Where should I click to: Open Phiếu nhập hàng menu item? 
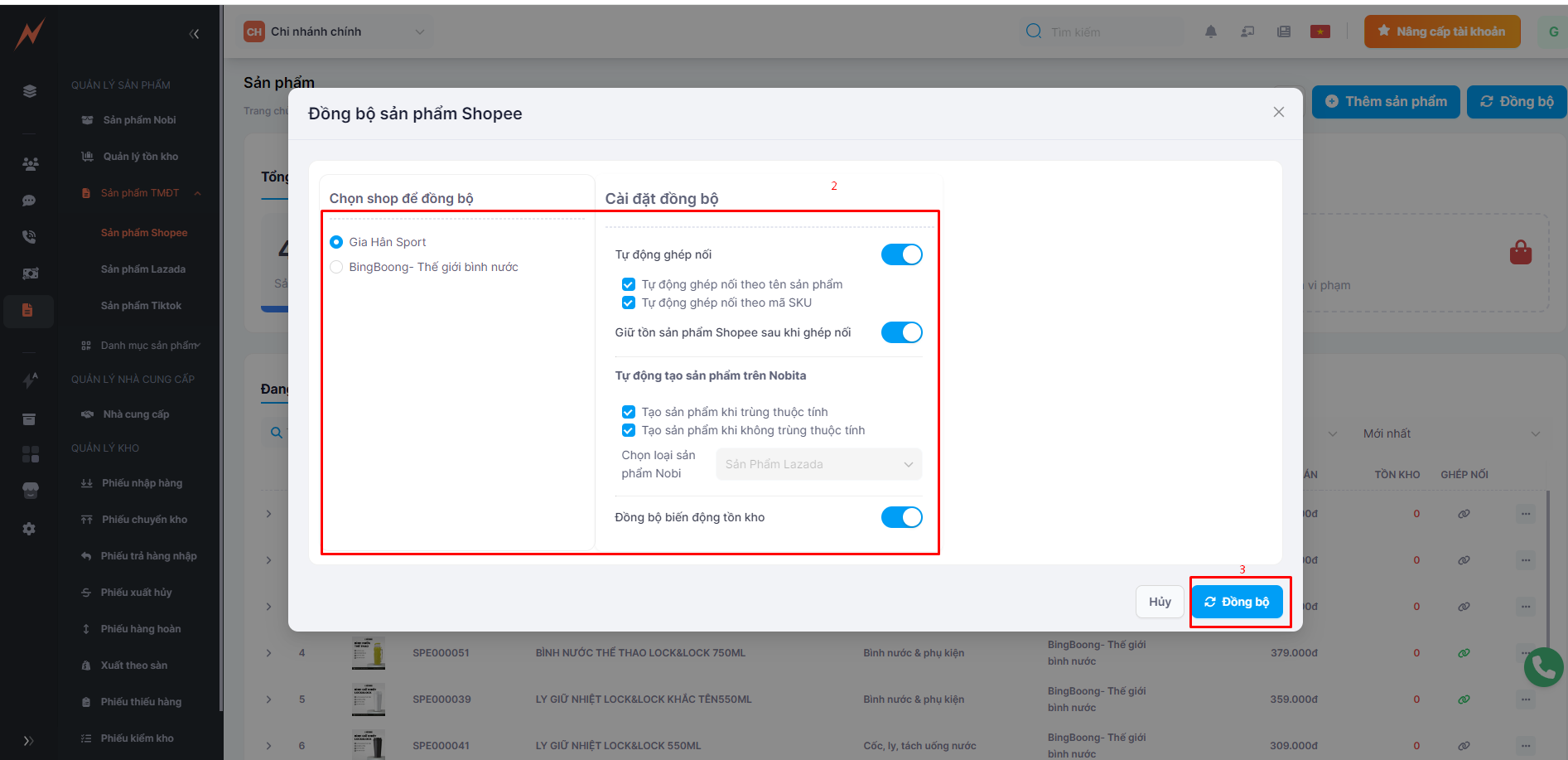pyautogui.click(x=142, y=483)
